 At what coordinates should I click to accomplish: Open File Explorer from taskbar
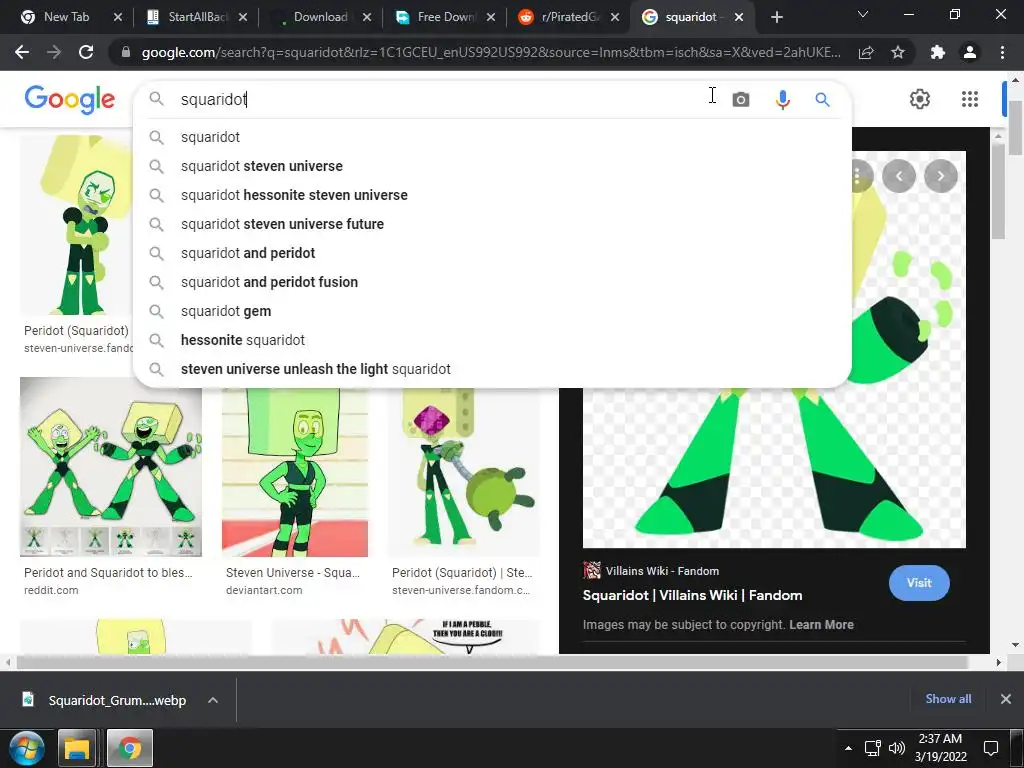tap(77, 748)
